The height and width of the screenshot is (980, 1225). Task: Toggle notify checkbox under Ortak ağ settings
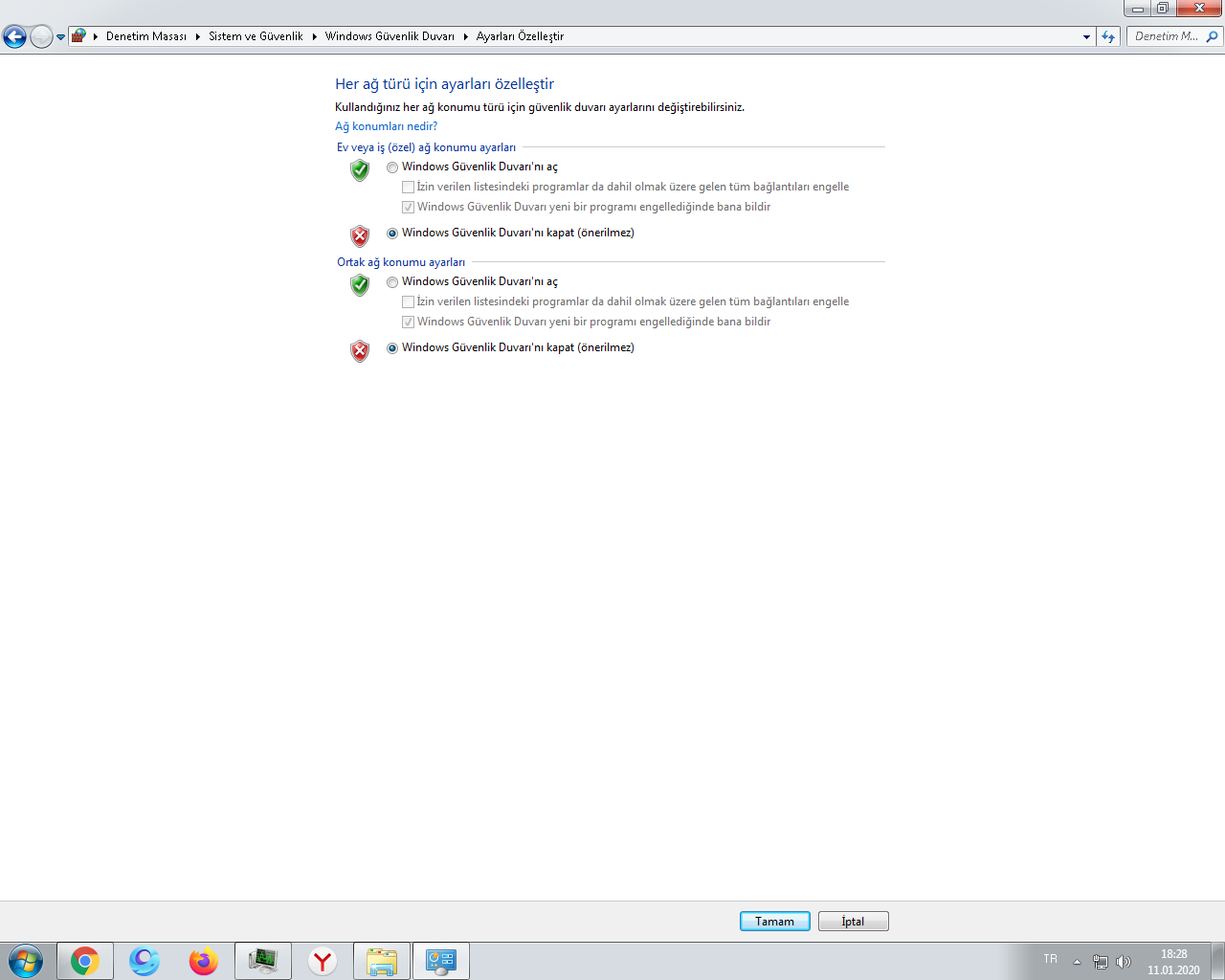409,323
